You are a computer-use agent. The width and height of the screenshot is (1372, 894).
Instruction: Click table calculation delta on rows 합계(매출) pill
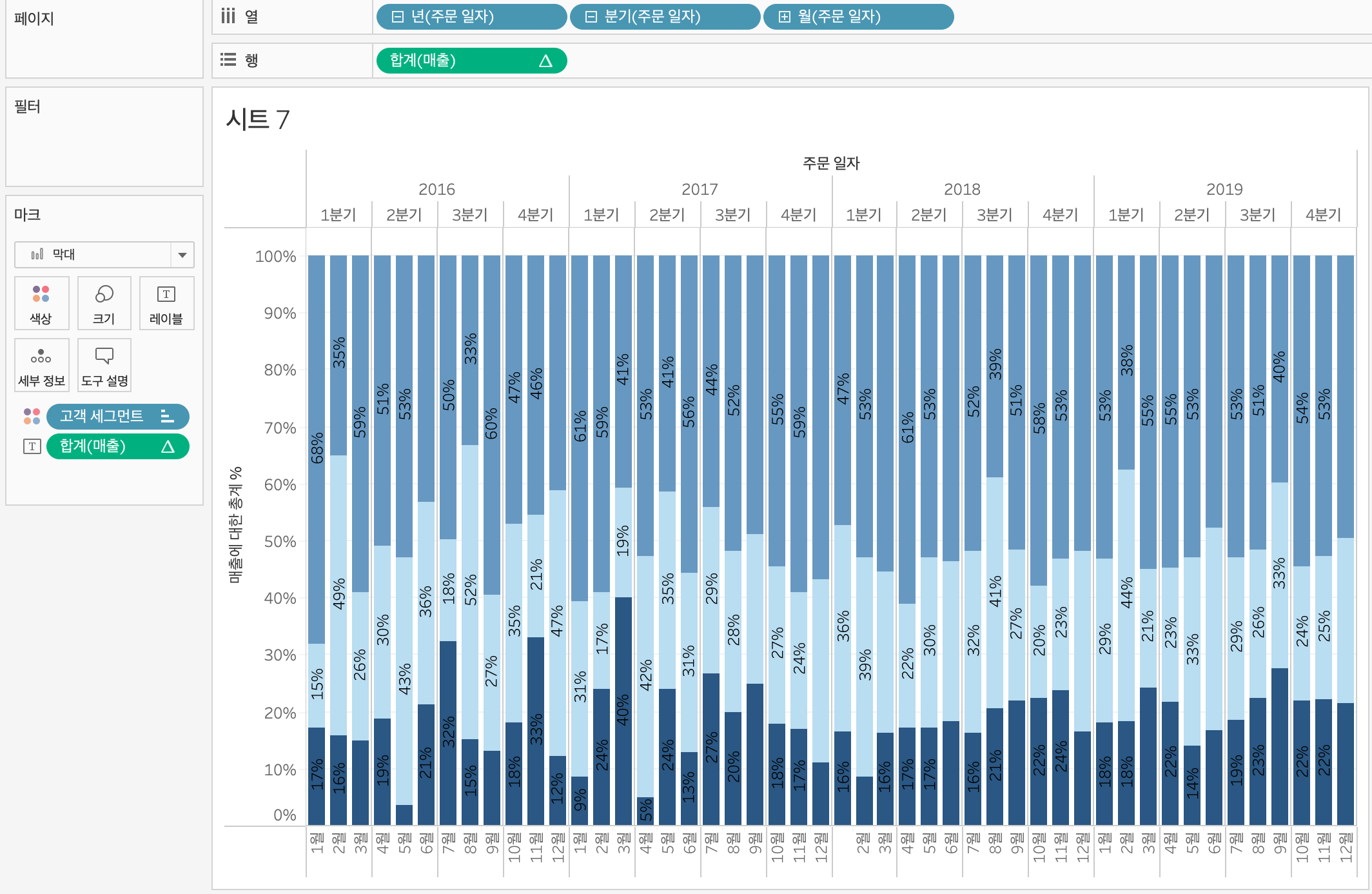(x=545, y=61)
